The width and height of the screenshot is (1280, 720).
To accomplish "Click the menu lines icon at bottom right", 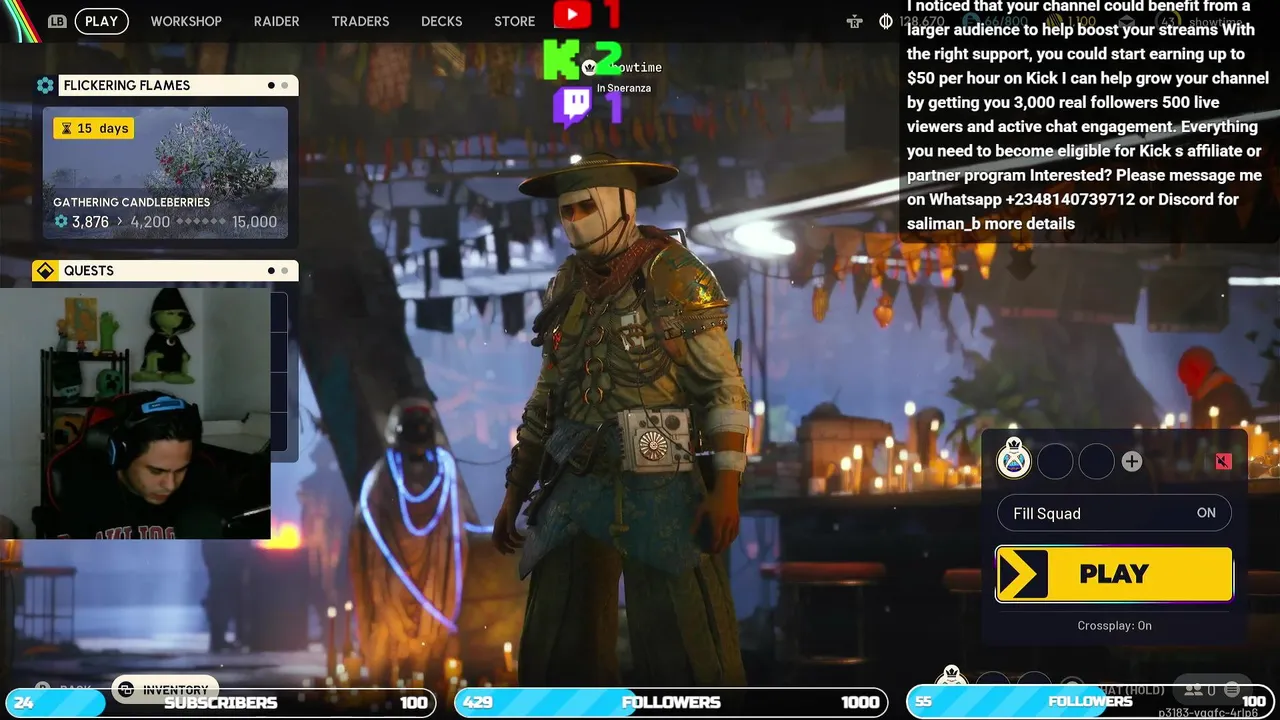I will tap(1232, 689).
